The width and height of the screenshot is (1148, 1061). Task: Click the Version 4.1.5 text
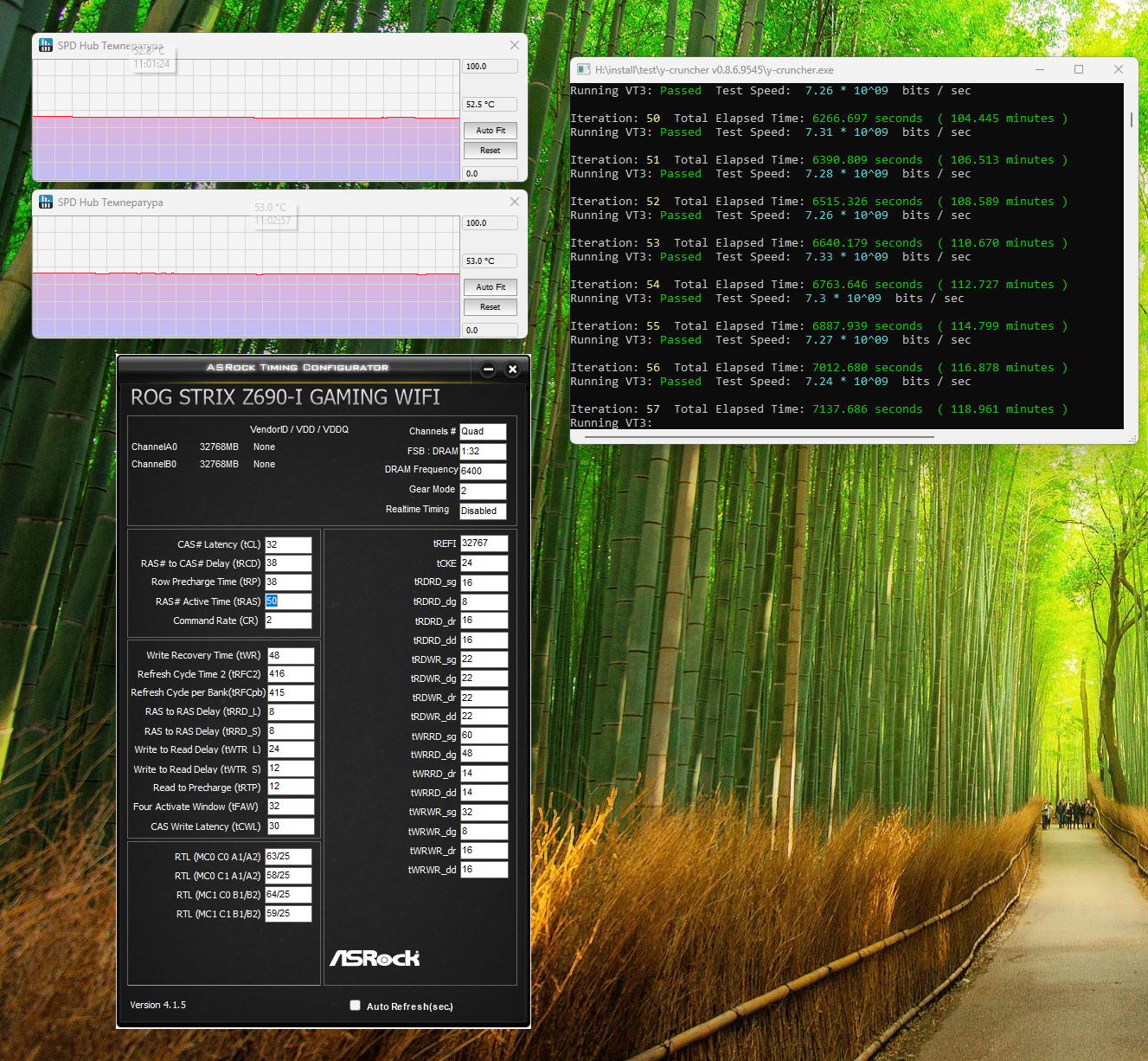(157, 1005)
